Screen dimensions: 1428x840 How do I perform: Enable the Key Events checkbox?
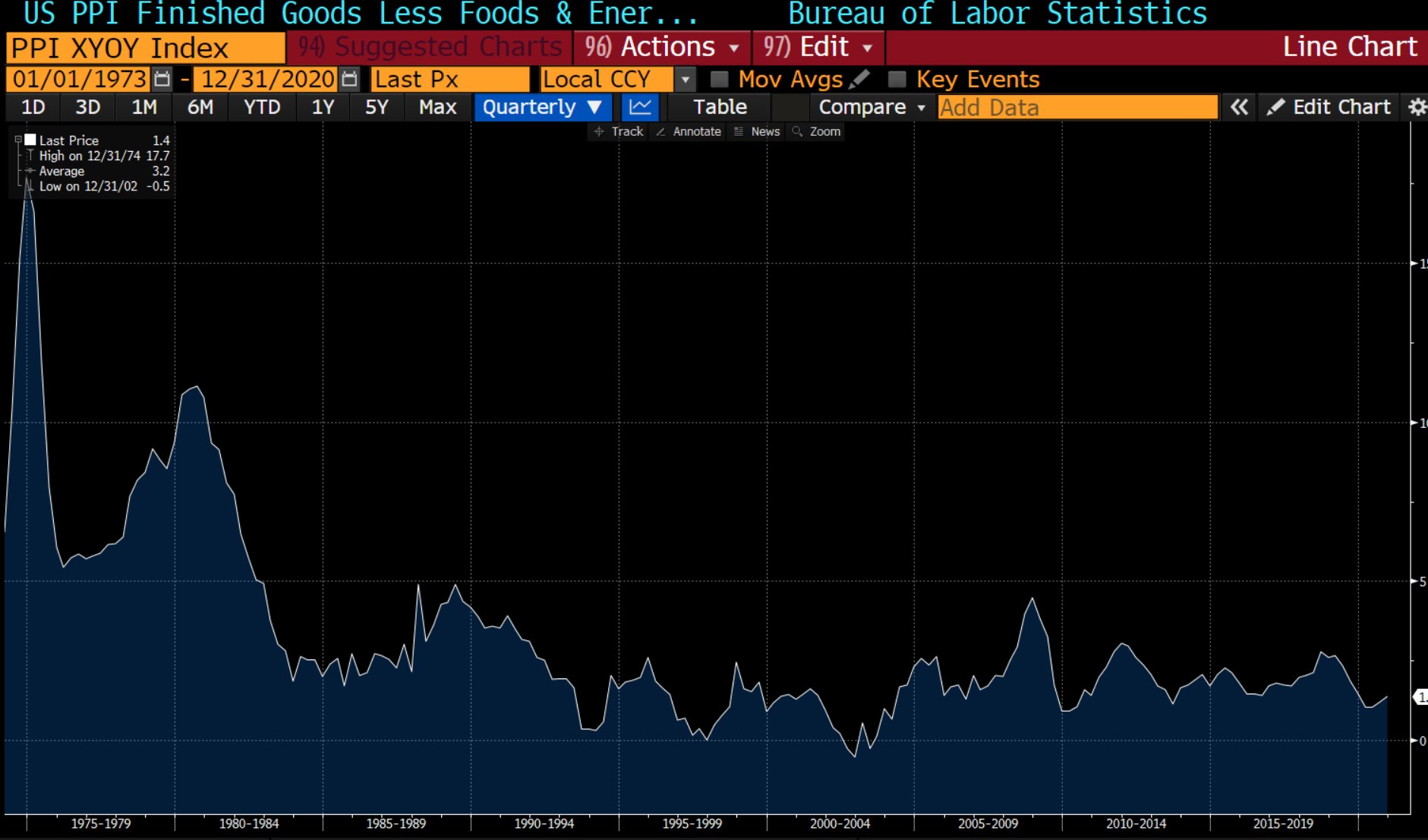click(x=897, y=79)
